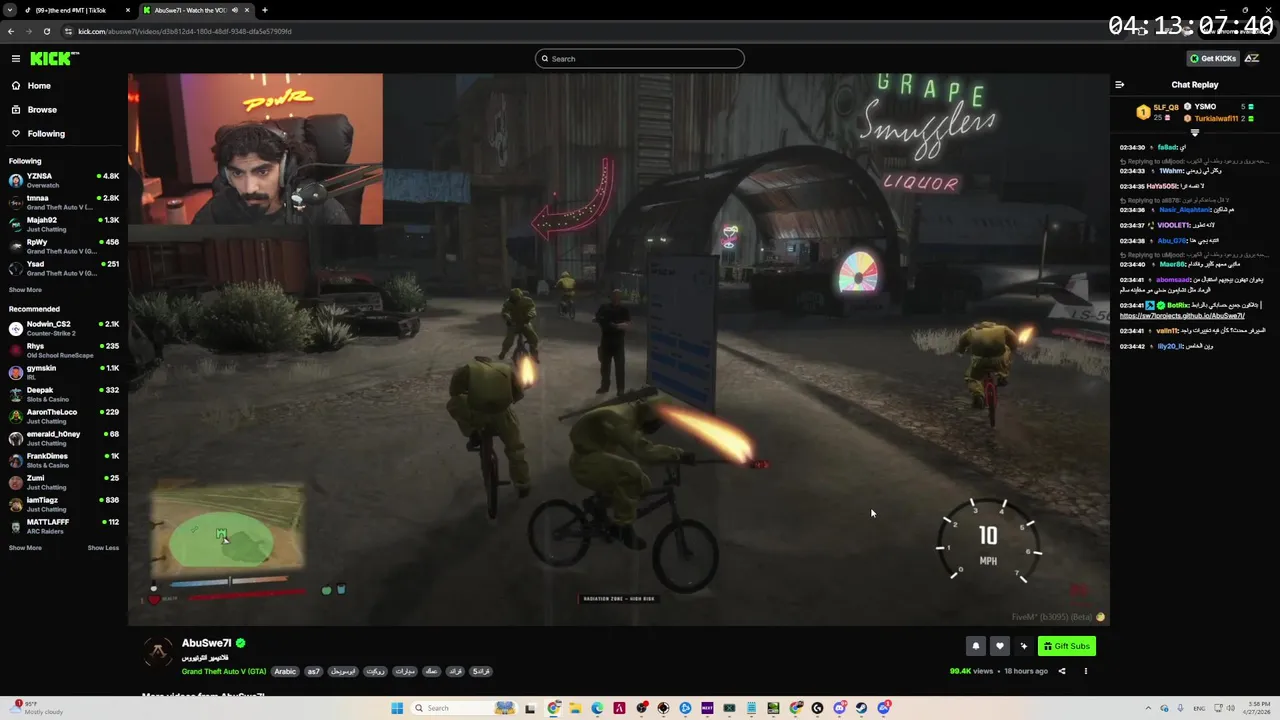
Task: Open RpWy followed channel
Action: (64, 246)
